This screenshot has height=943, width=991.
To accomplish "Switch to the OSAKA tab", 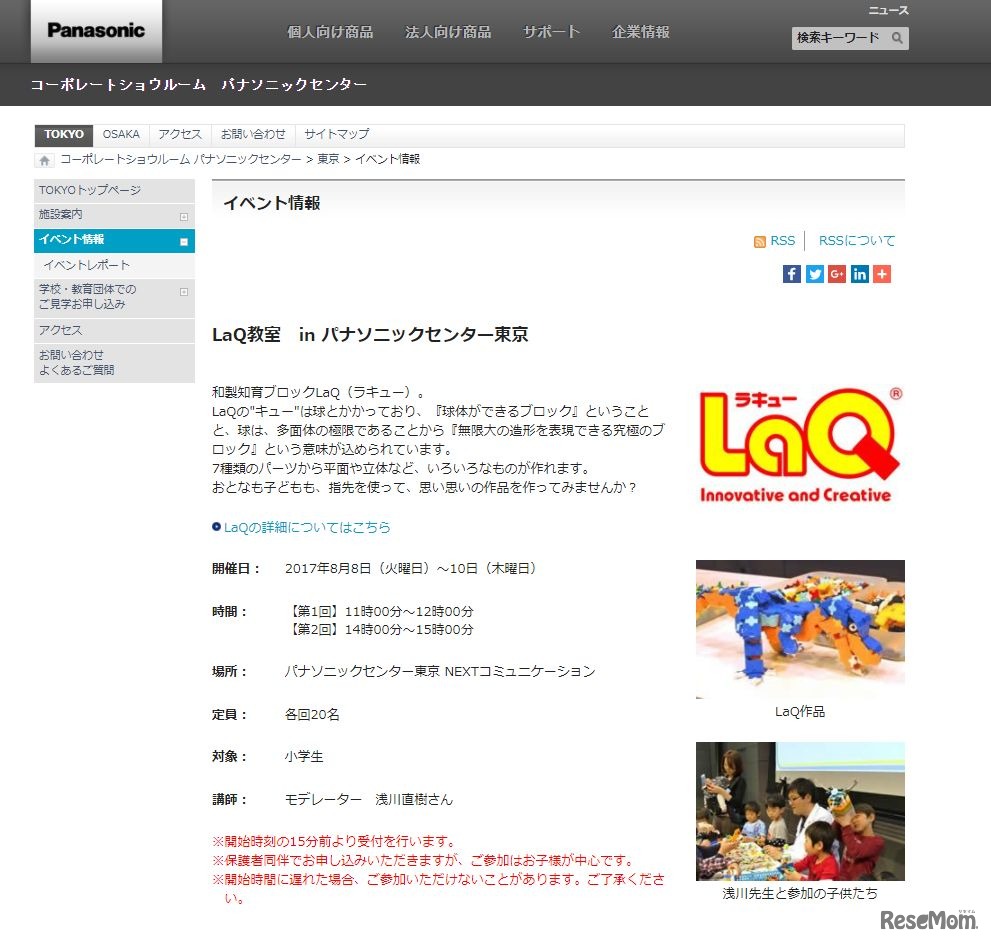I will tap(121, 134).
